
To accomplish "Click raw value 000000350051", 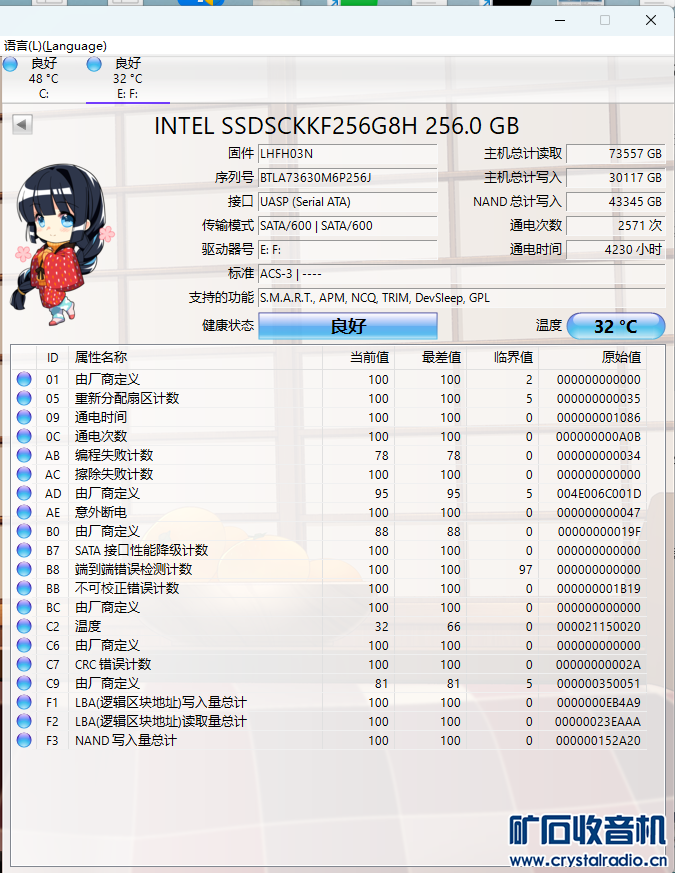I will click(x=599, y=684).
